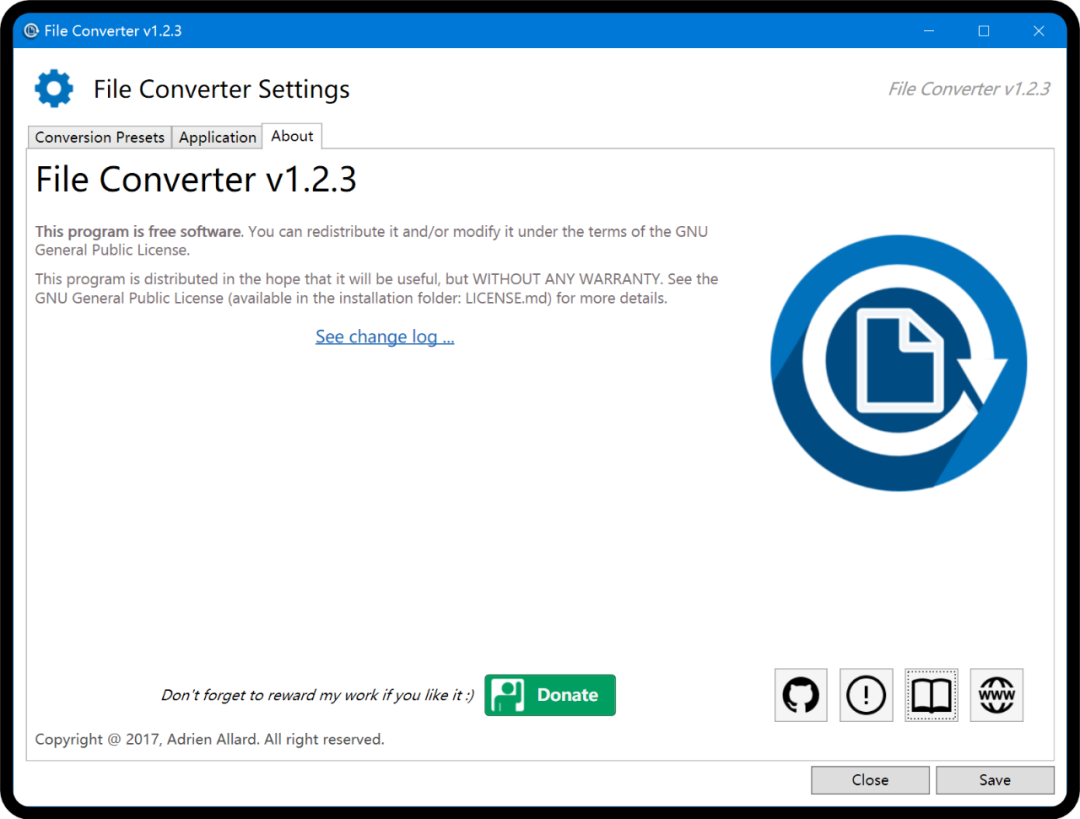The width and height of the screenshot is (1080, 819).
Task: Open the documentation book icon
Action: (x=931, y=695)
